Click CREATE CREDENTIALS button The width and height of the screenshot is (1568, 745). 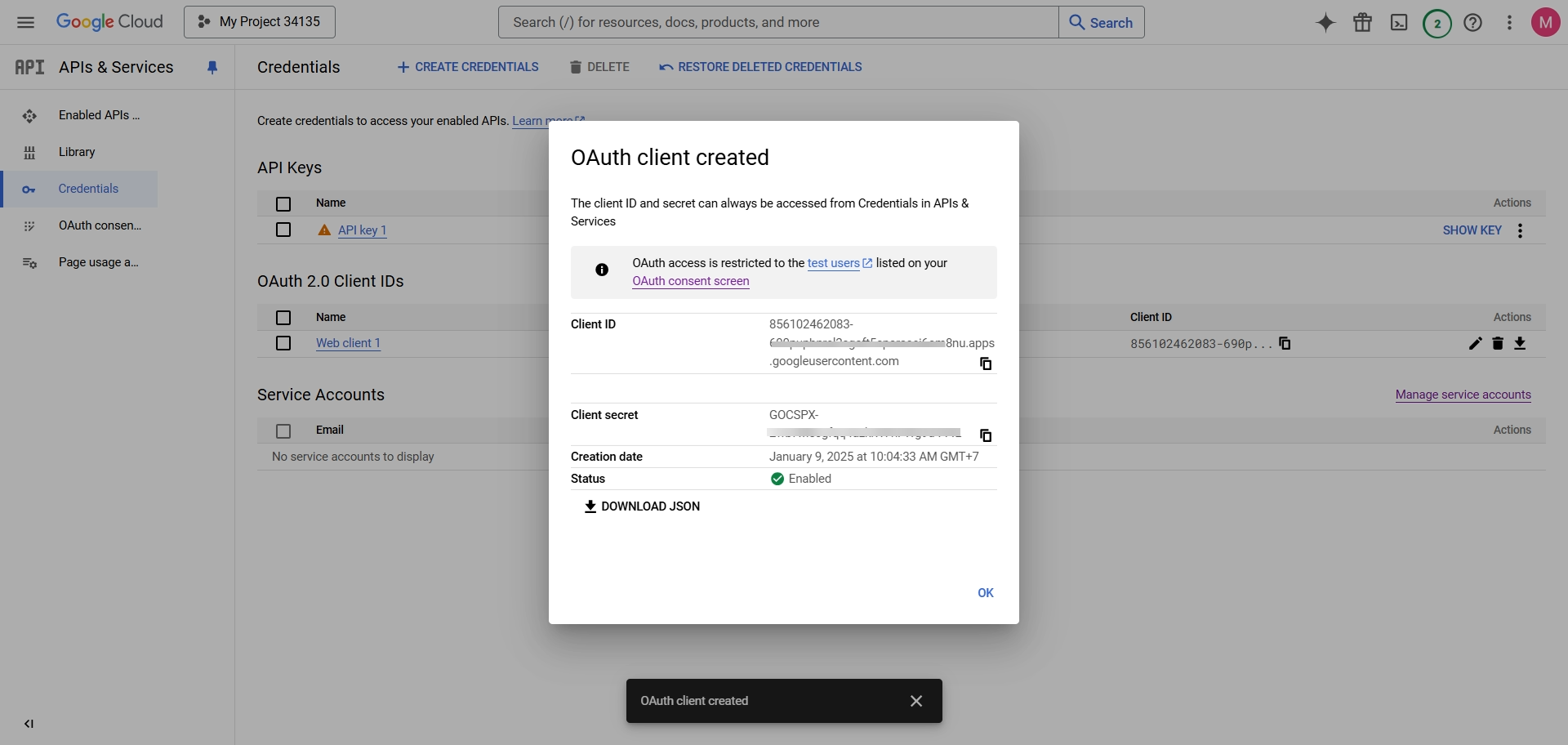click(468, 67)
